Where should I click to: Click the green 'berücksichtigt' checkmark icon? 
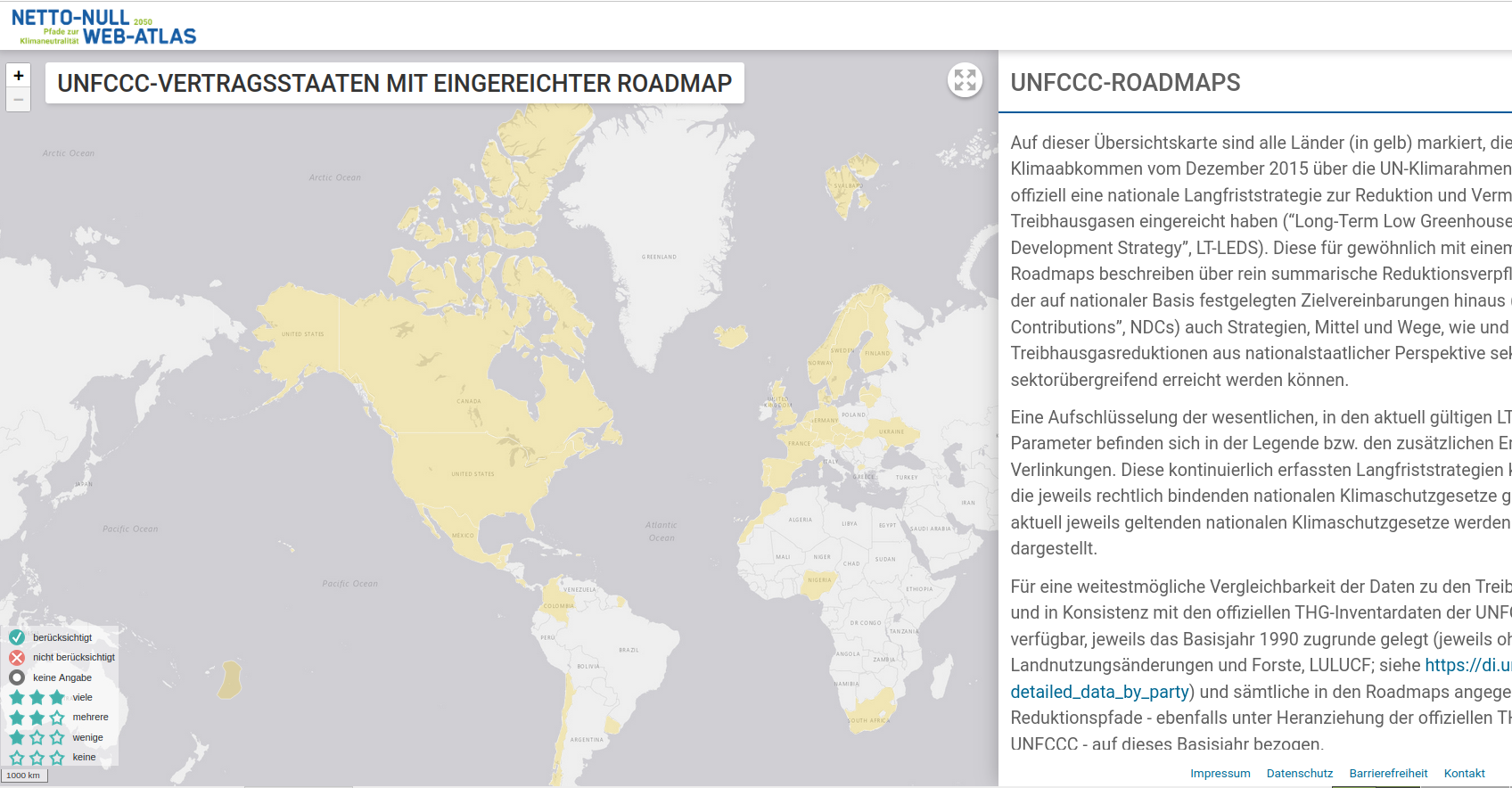click(17, 637)
